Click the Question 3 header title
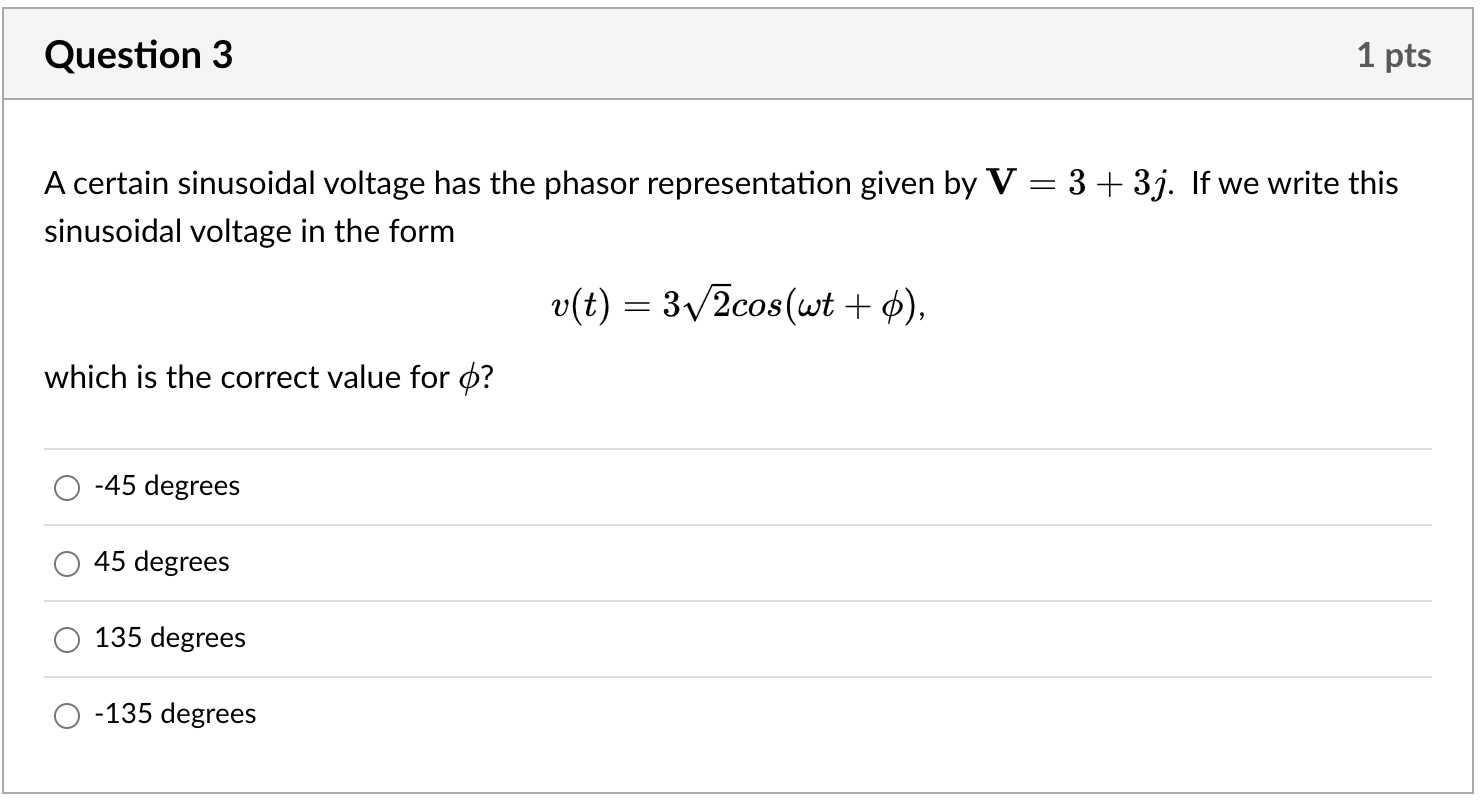This screenshot has height=802, width=1484. (x=138, y=54)
